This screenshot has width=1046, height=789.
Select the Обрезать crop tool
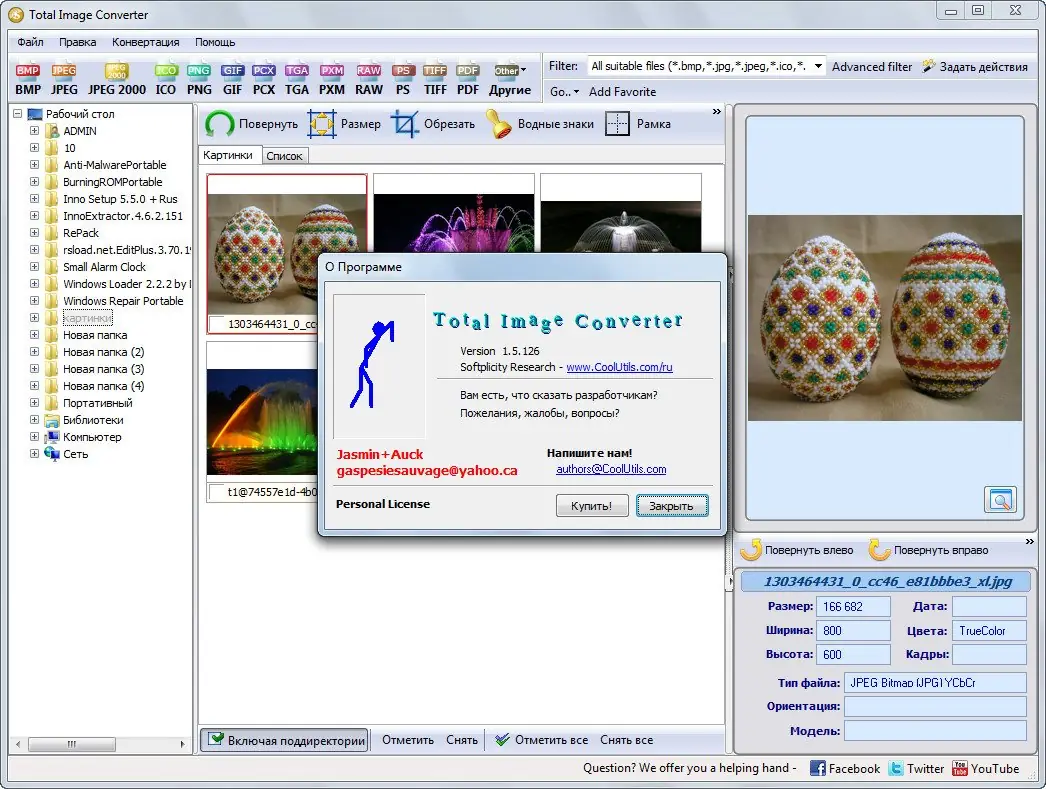(x=433, y=124)
